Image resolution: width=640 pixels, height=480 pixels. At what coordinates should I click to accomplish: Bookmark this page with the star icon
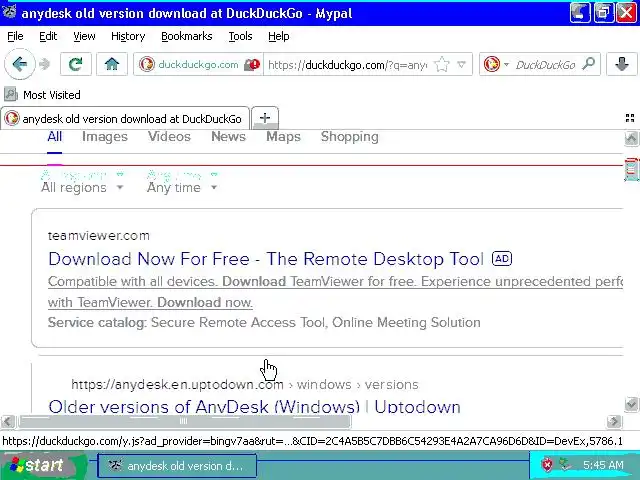[x=442, y=64]
